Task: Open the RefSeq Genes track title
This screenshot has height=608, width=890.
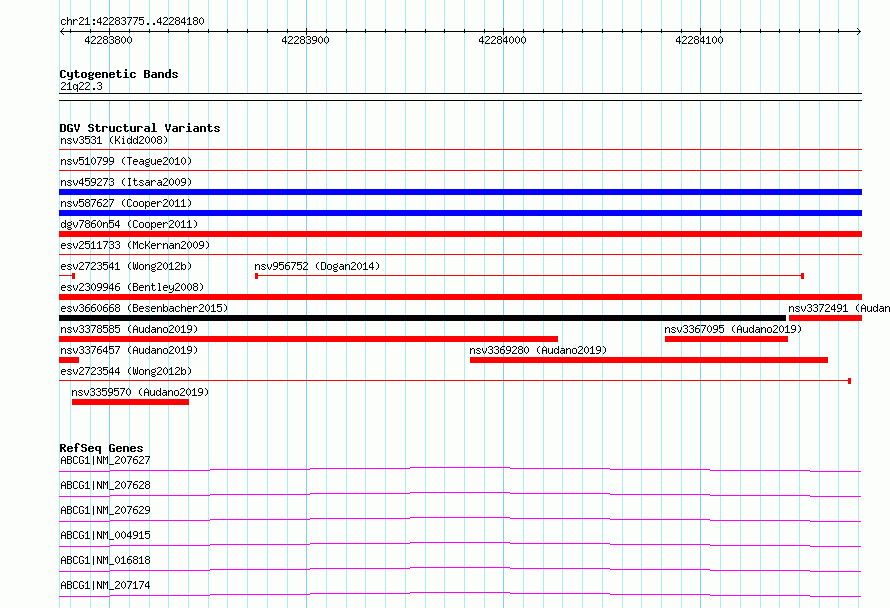Action: 101,448
